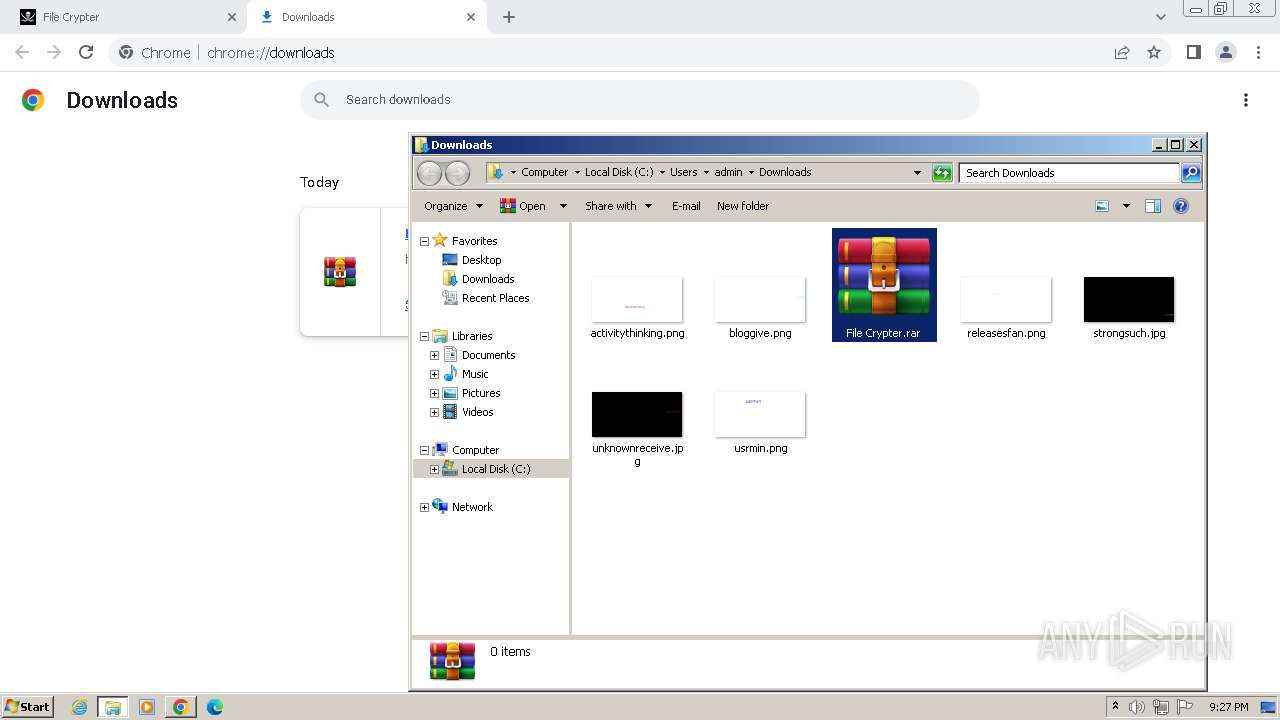1280x720 pixels.
Task: Open Explorer help icon
Action: coord(1181,206)
